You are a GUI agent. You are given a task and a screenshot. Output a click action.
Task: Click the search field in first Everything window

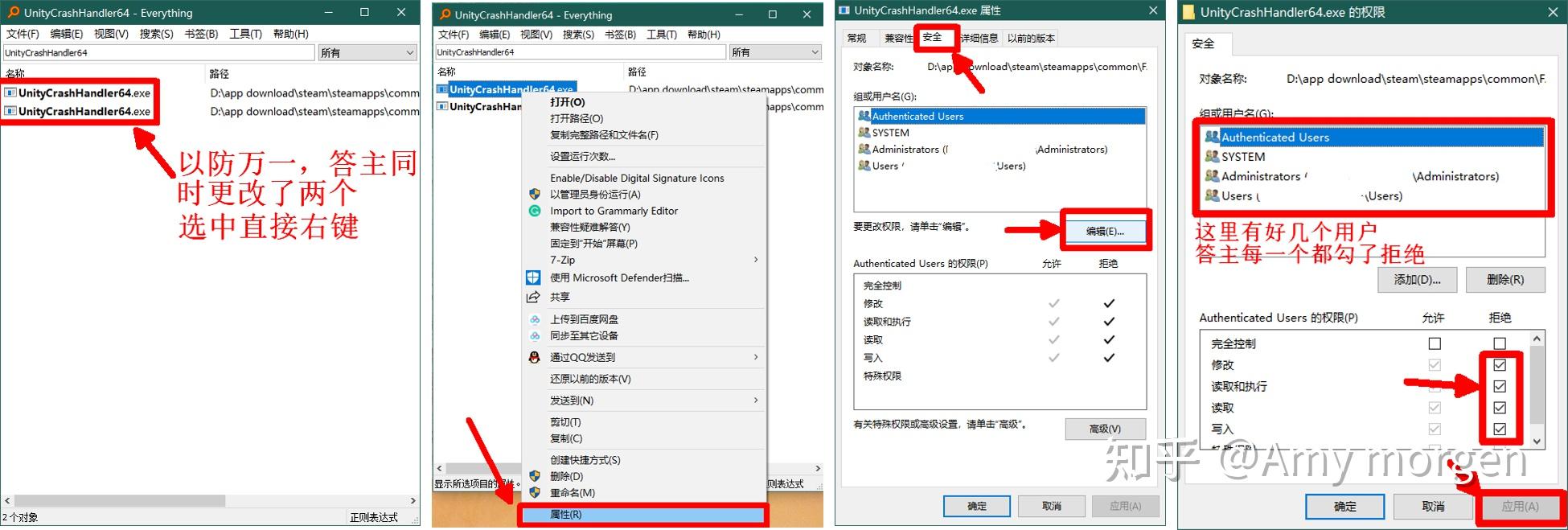pyautogui.click(x=158, y=52)
